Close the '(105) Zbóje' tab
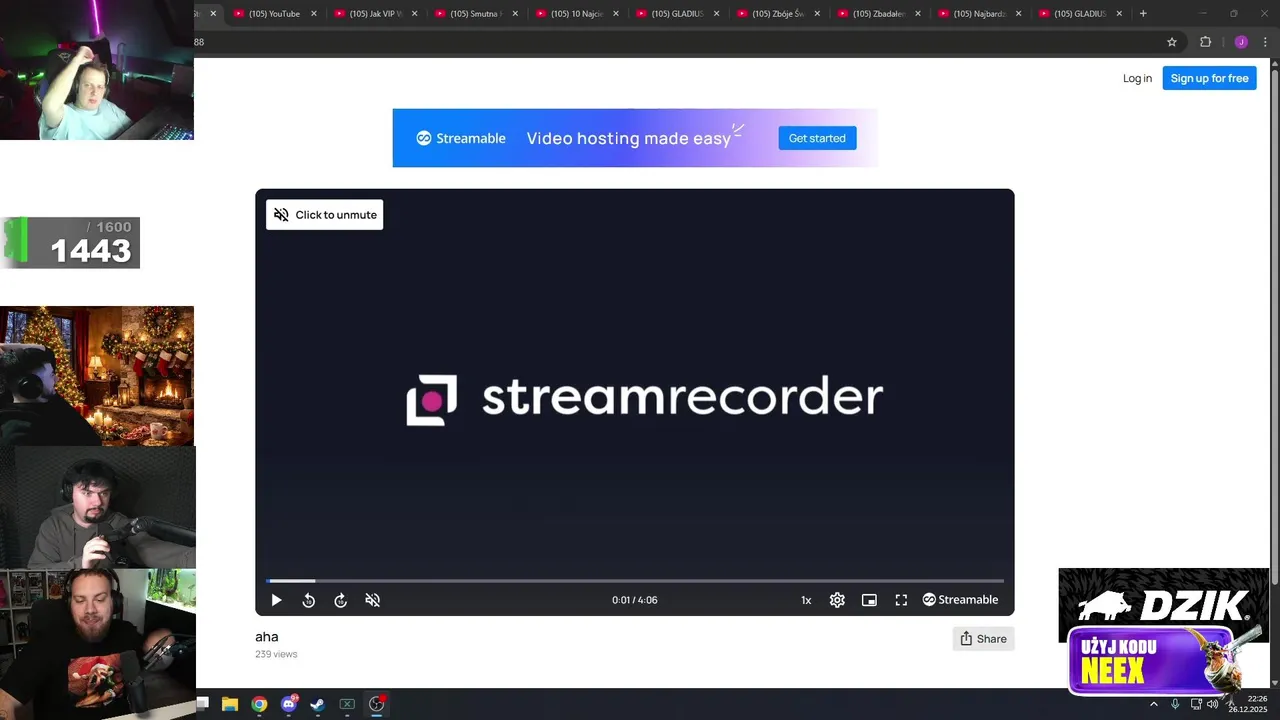Viewport: 1280px width, 720px height. click(x=817, y=14)
